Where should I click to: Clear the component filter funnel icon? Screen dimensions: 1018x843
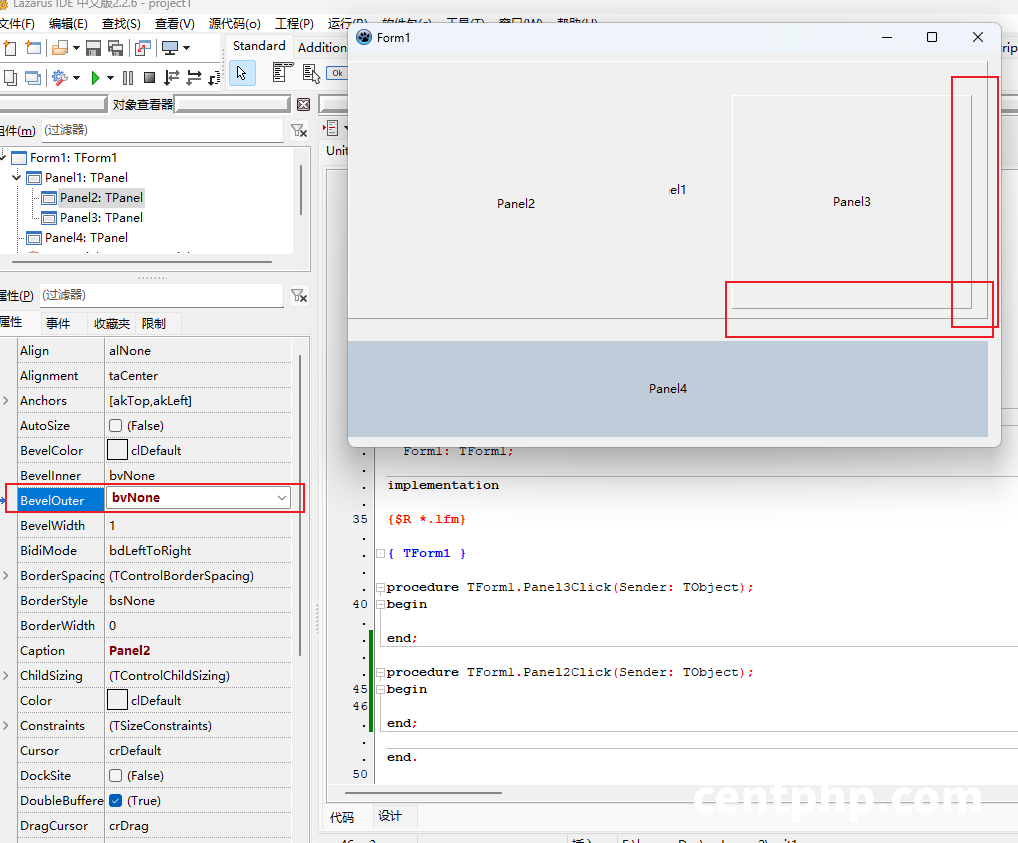[x=299, y=131]
